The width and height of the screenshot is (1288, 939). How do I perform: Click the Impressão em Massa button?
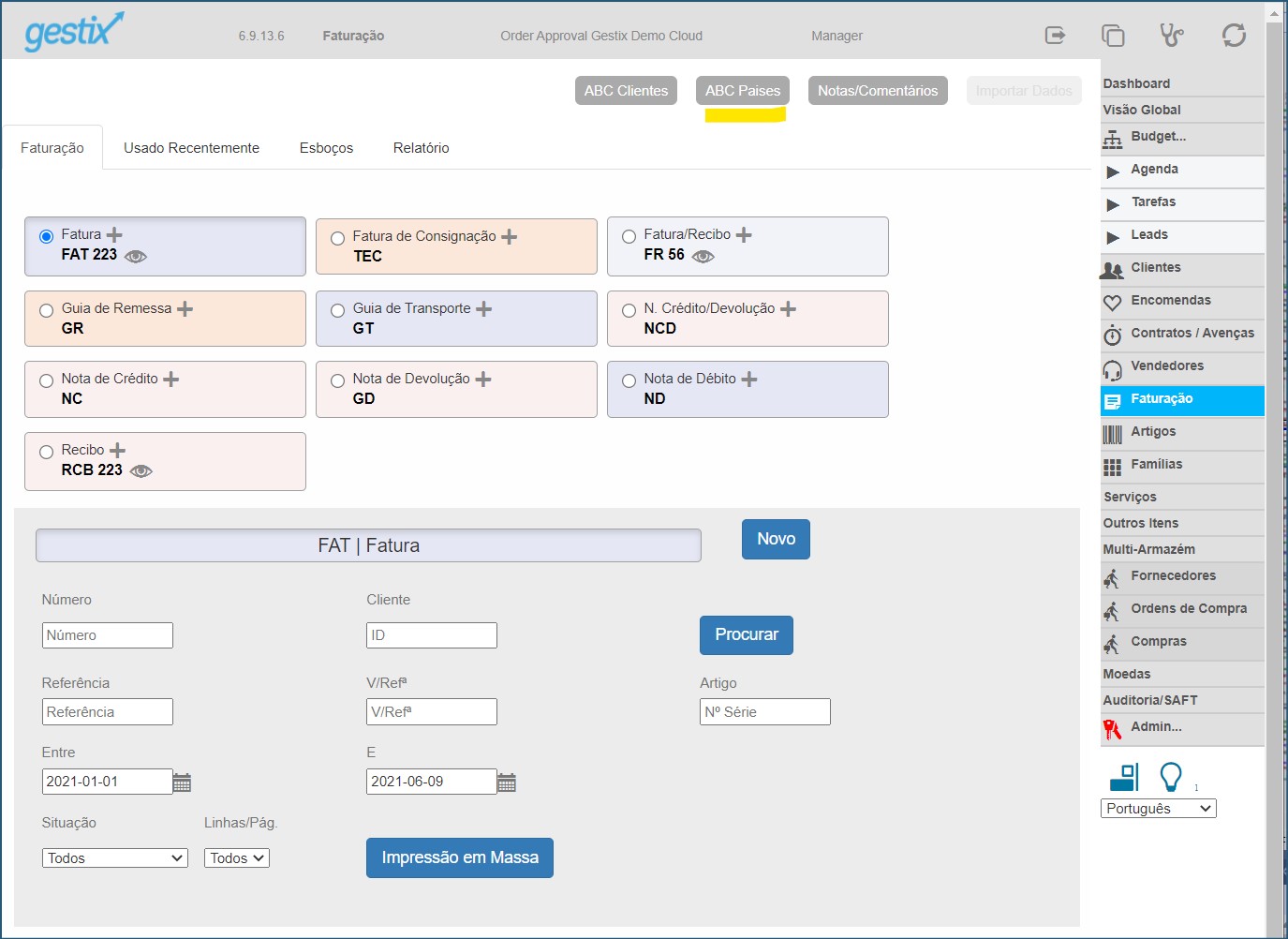coord(460,857)
